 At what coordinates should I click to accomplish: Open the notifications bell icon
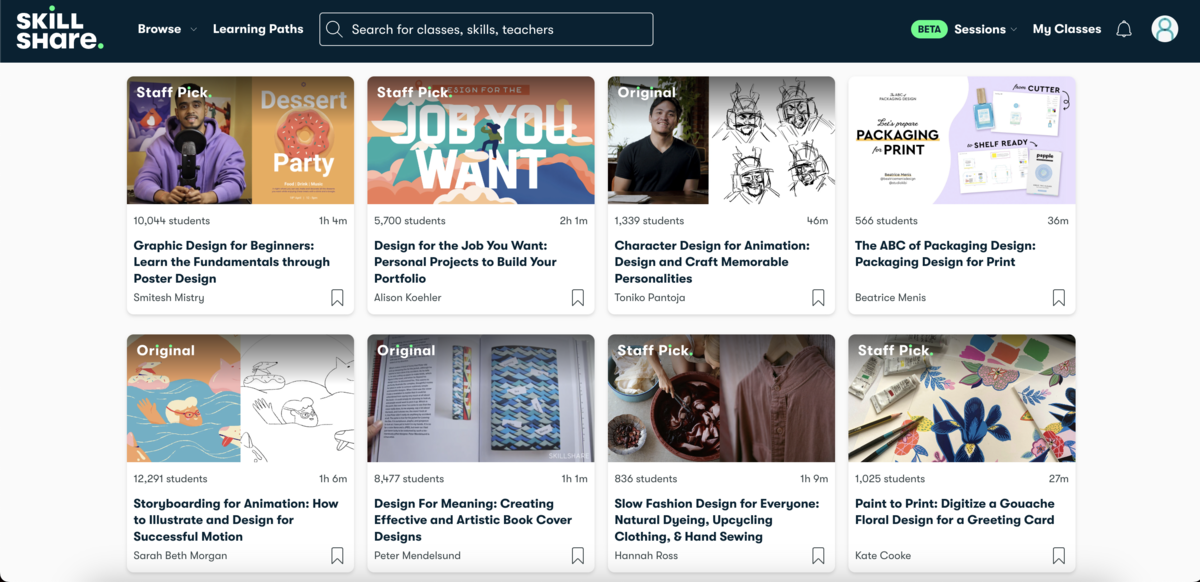coord(1124,29)
